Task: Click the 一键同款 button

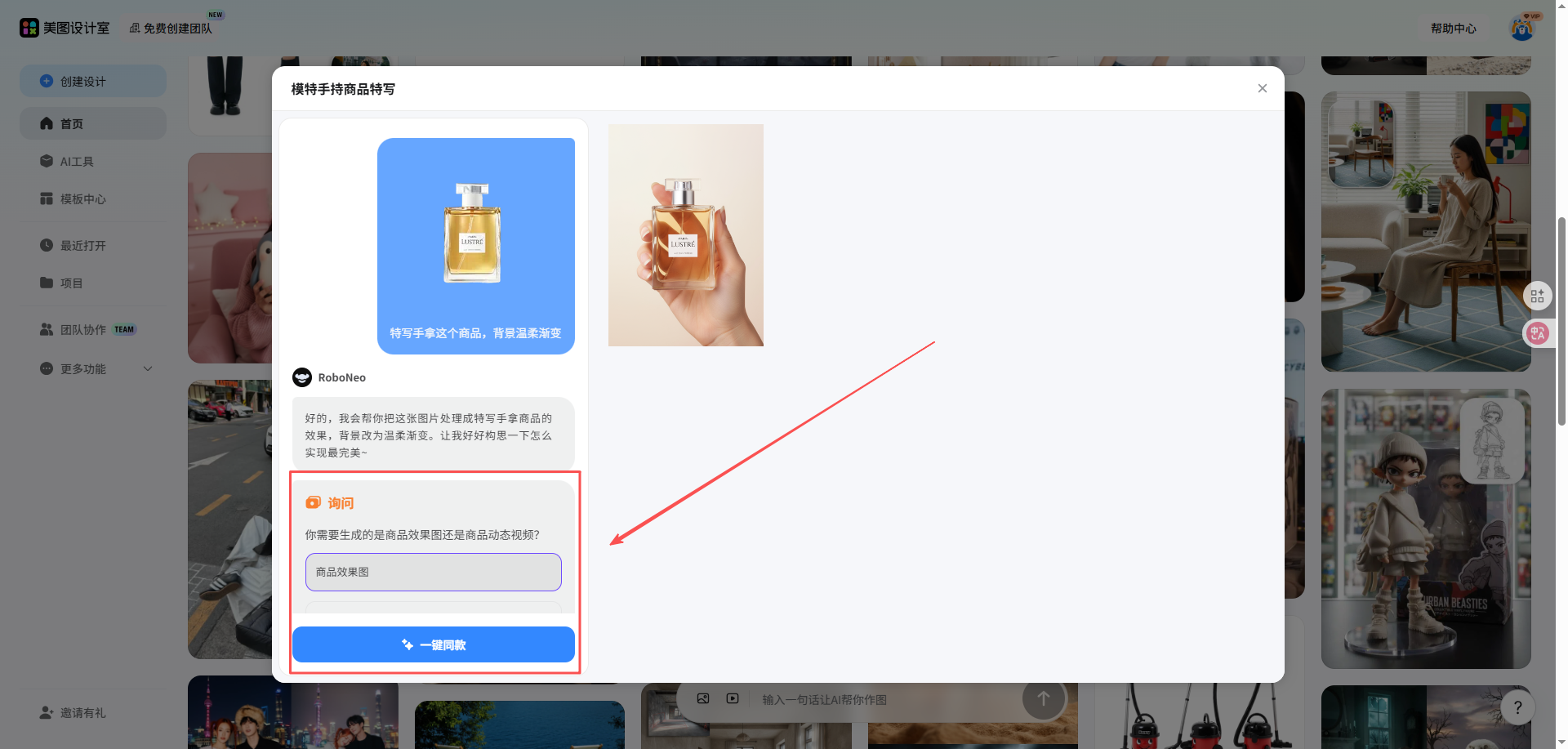Action: point(434,644)
